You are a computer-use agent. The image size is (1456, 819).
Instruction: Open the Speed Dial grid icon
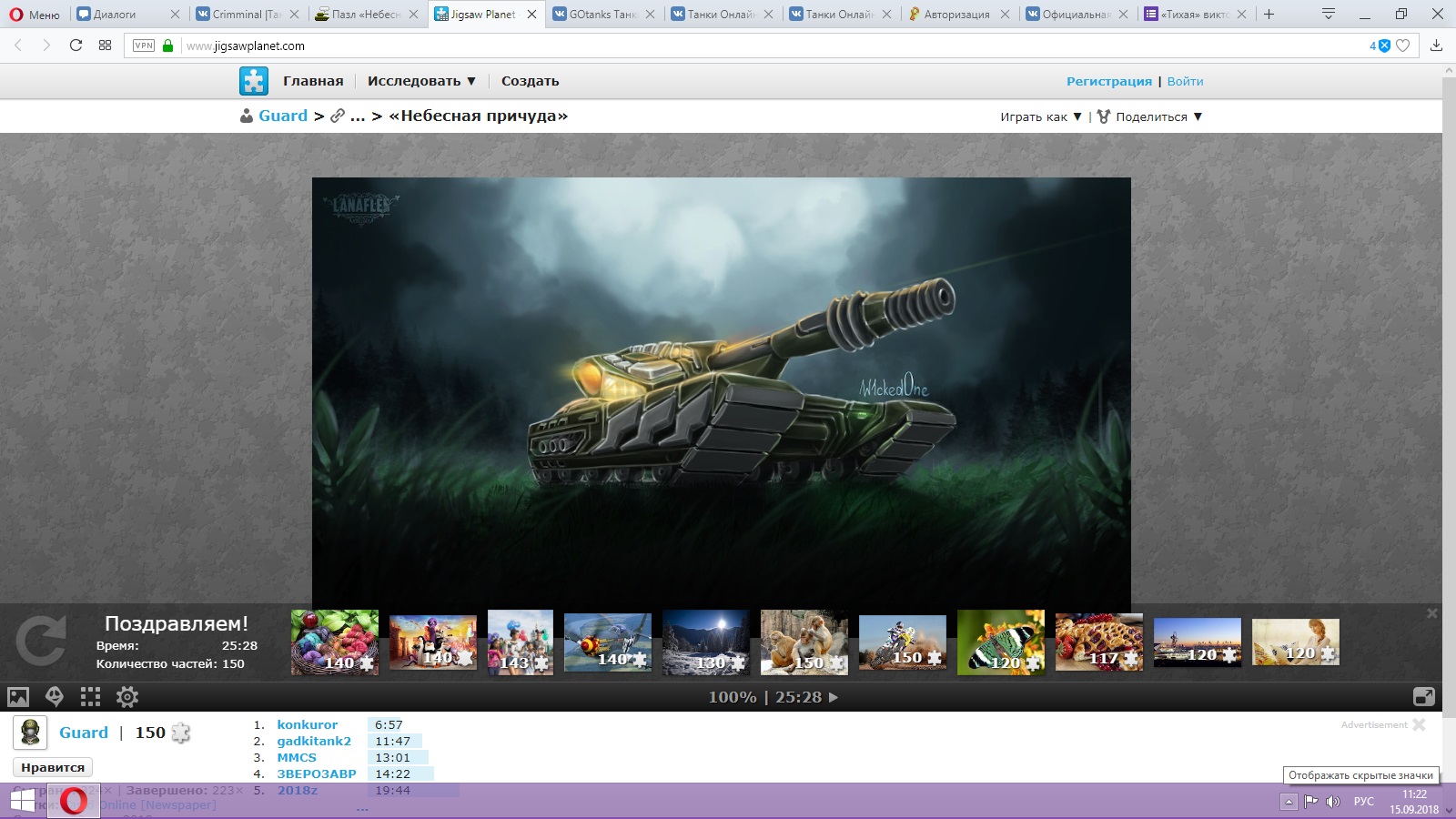click(105, 45)
